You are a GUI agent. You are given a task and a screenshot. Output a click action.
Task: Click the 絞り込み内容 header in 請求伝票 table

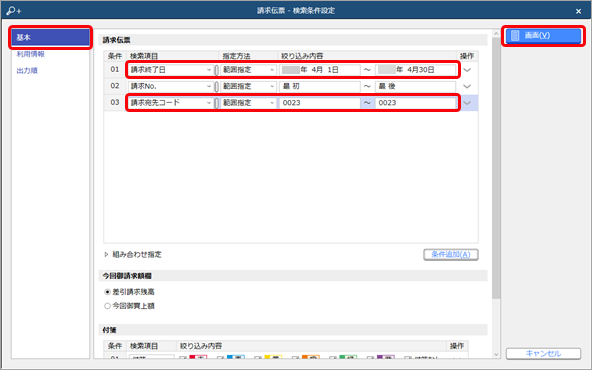click(x=302, y=56)
